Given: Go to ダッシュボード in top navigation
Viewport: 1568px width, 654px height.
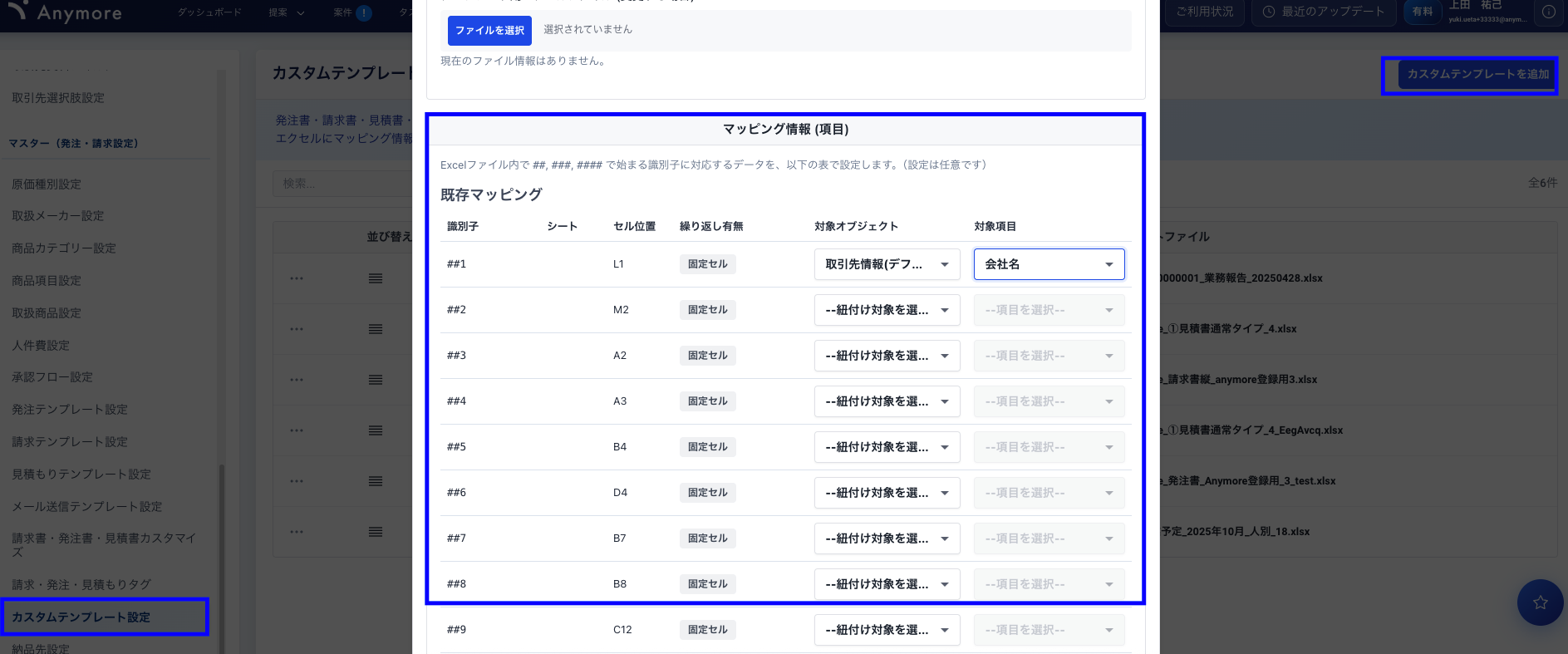Looking at the screenshot, I should [209, 12].
